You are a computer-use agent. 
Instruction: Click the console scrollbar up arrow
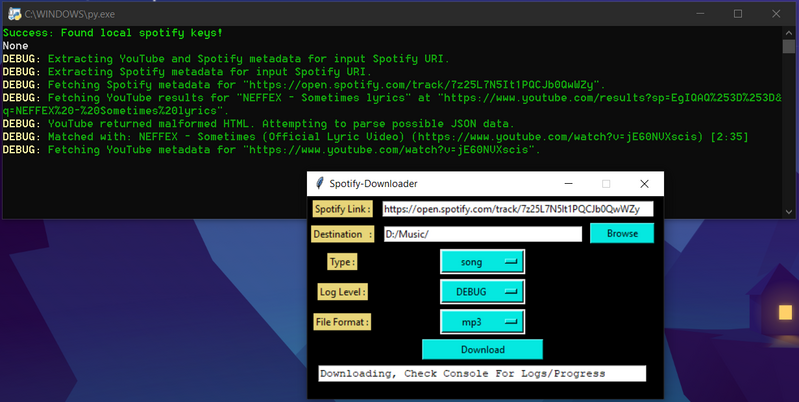tap(789, 33)
